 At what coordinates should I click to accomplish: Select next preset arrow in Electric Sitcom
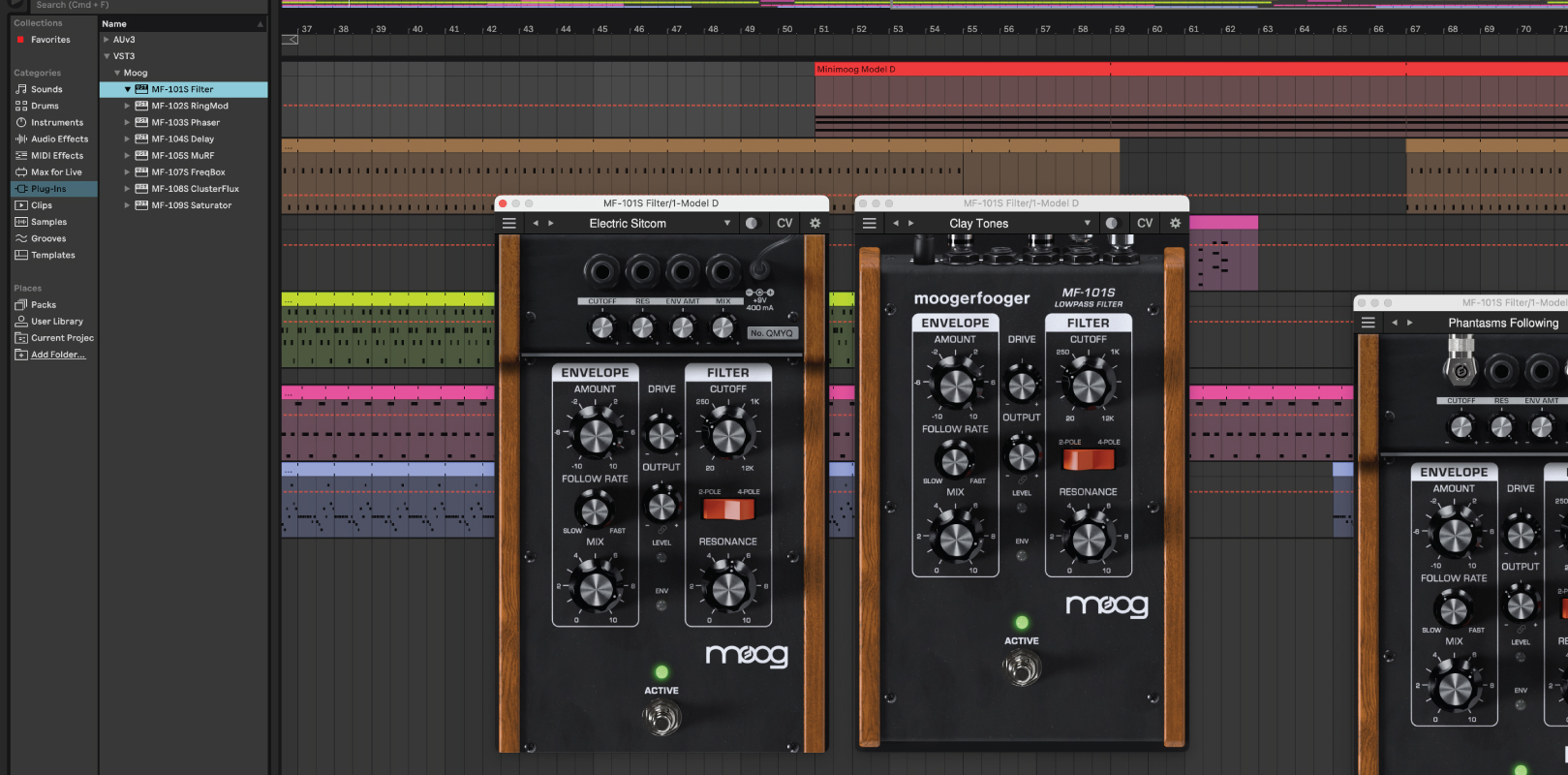point(551,223)
